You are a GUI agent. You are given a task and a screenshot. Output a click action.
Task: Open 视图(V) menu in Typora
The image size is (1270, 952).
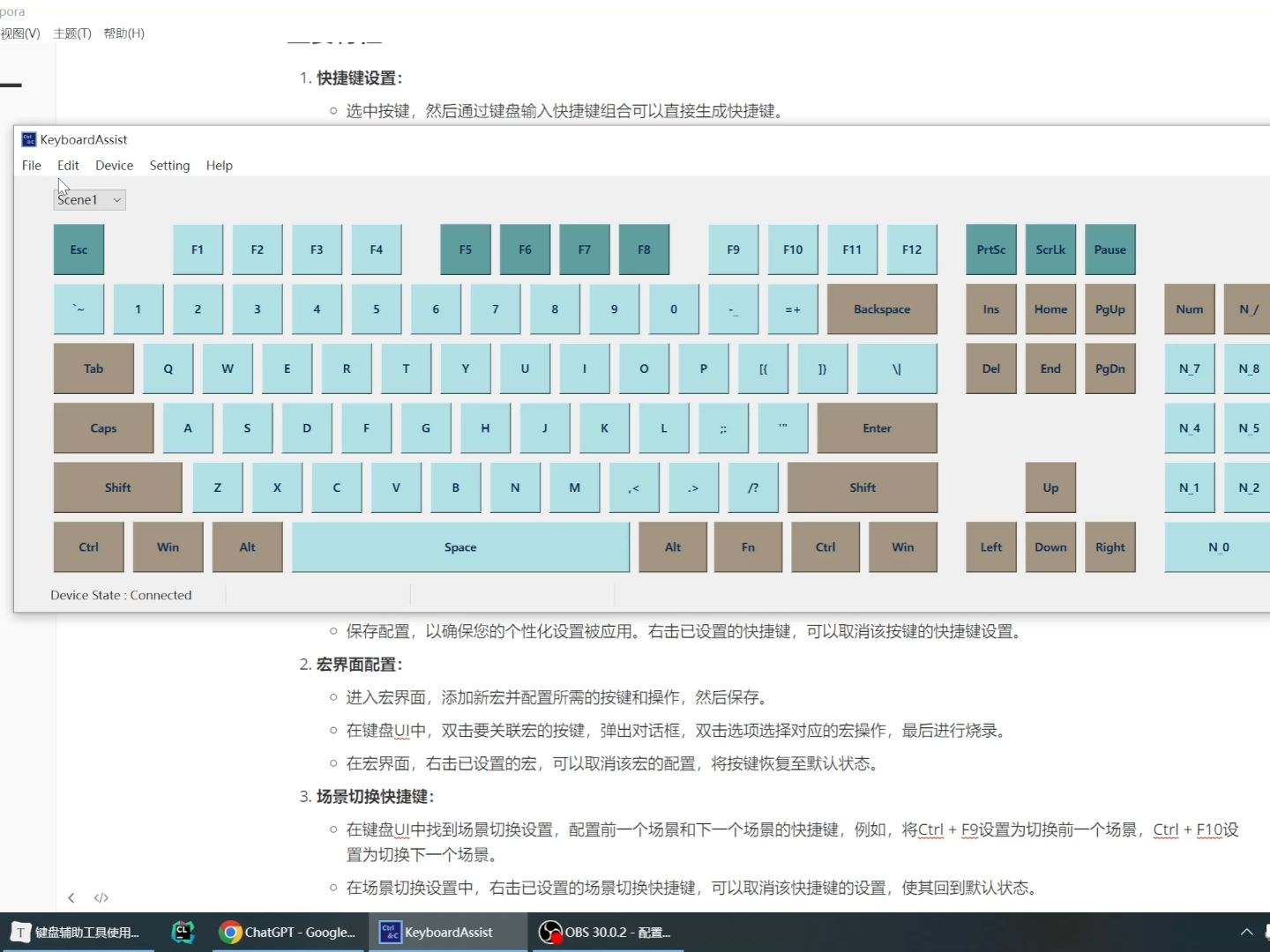(x=20, y=33)
